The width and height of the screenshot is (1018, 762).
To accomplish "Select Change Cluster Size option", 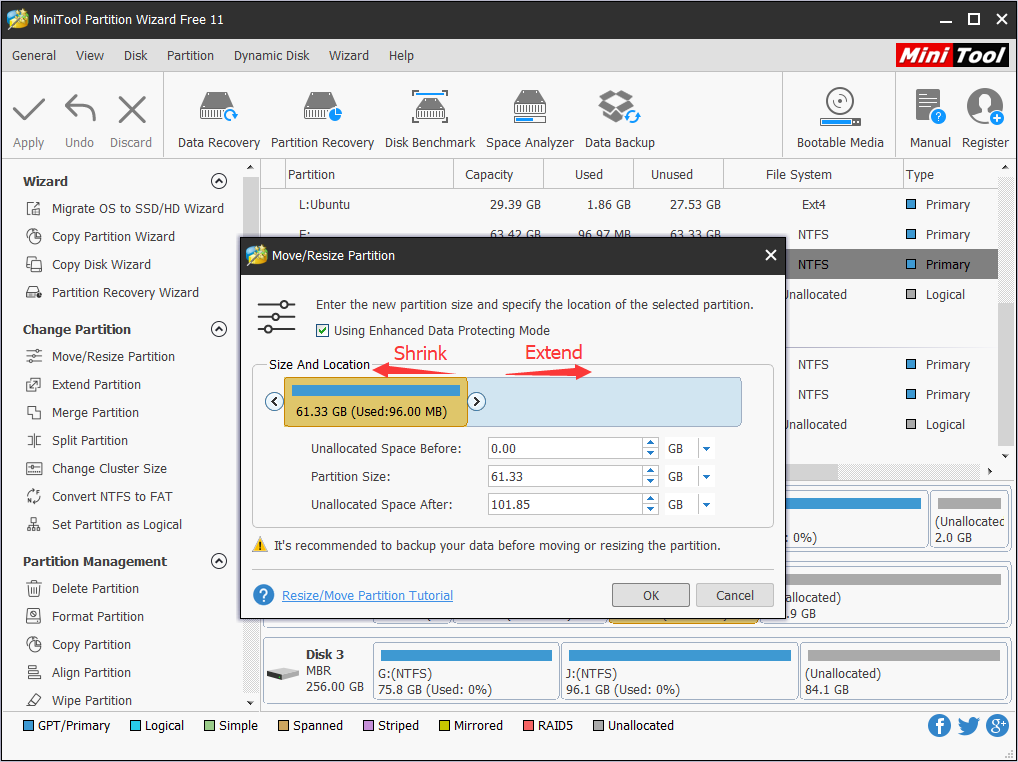I will pos(109,468).
